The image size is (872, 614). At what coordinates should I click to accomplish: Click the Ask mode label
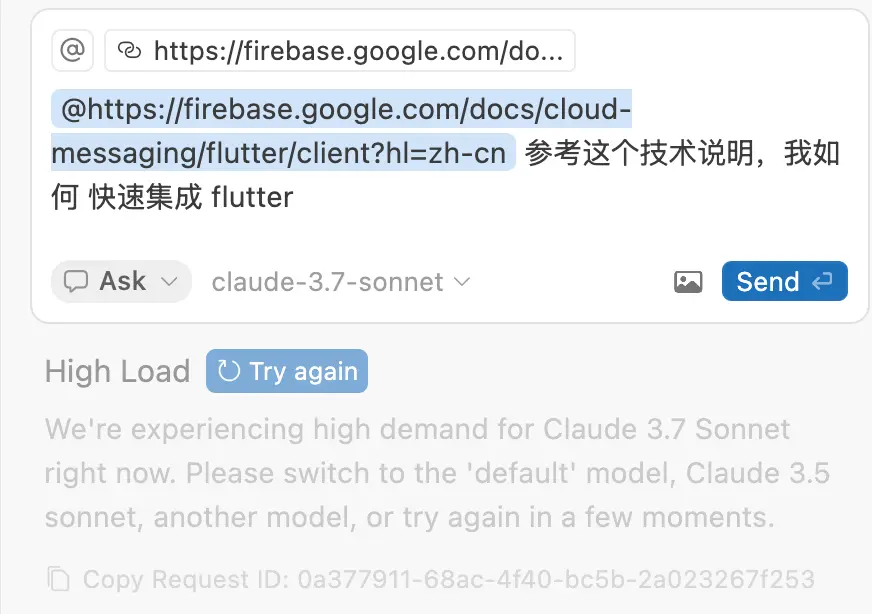coord(123,282)
